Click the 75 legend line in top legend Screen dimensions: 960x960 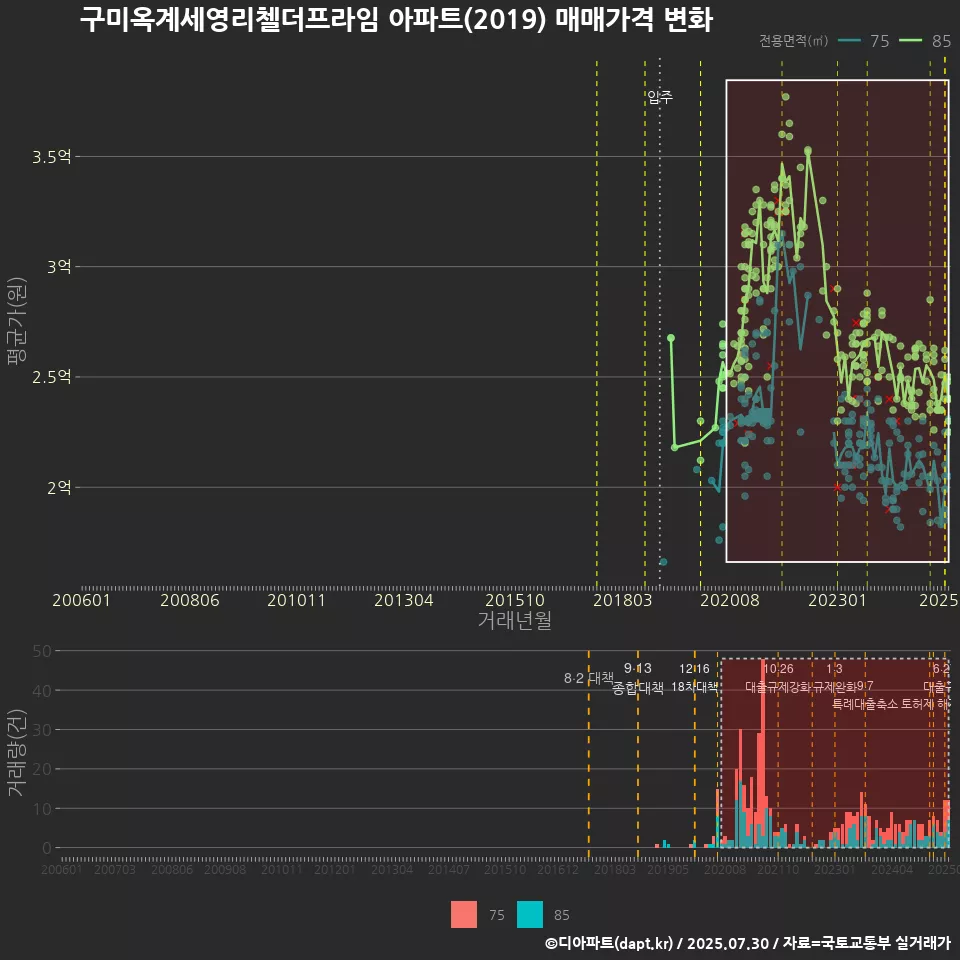click(x=849, y=41)
